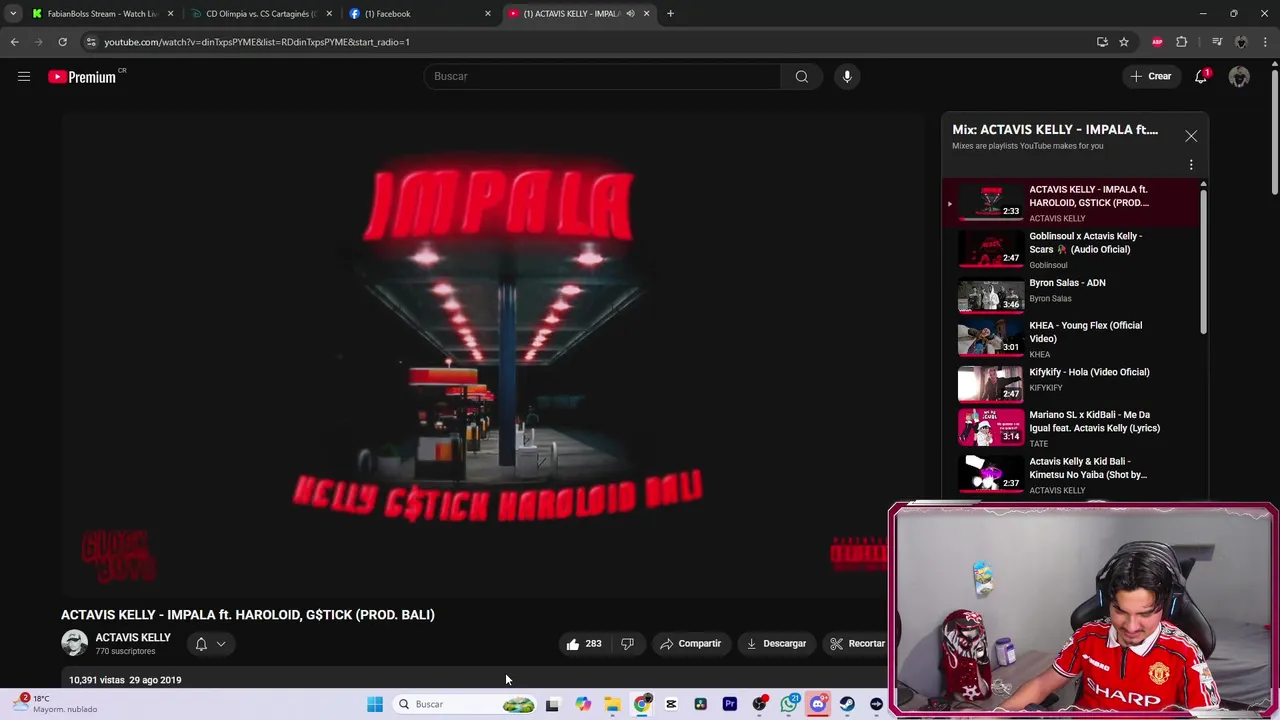Open Task View from the taskbar
Viewport: 1280px width, 720px height.
pos(552,705)
